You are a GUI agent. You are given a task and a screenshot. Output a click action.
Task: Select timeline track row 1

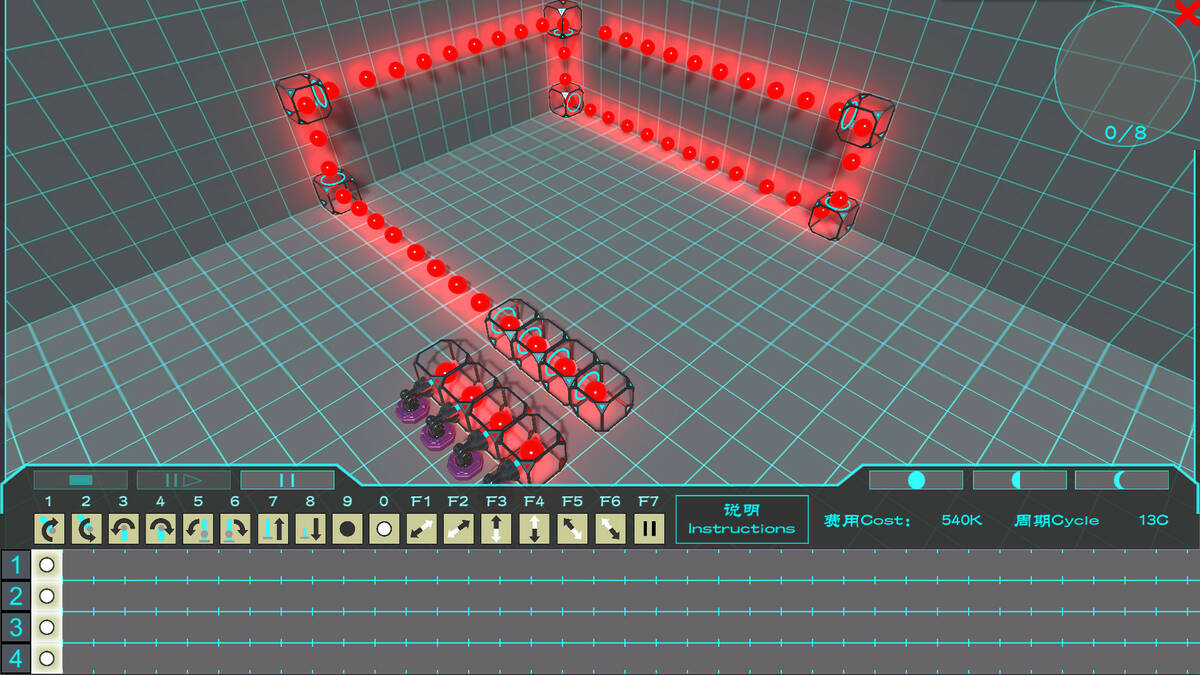tap(15, 565)
